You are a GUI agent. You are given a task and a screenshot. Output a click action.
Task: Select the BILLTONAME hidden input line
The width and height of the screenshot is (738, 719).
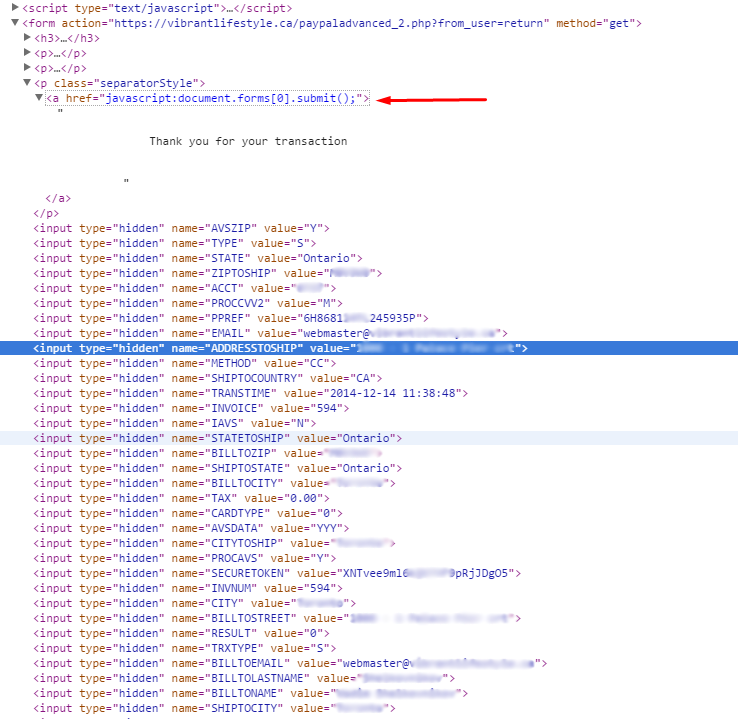coord(250,694)
